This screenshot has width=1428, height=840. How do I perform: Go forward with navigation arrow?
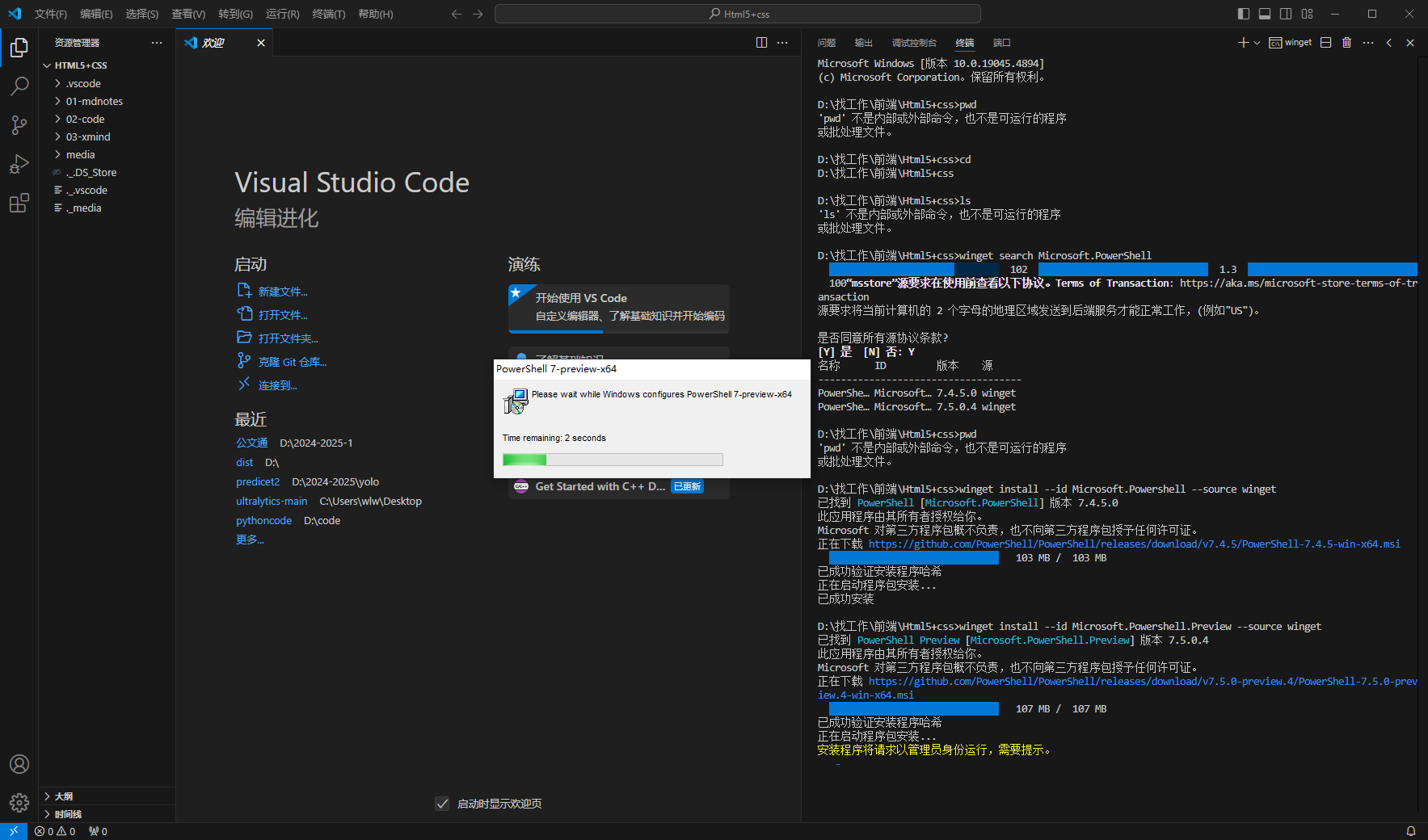478,14
